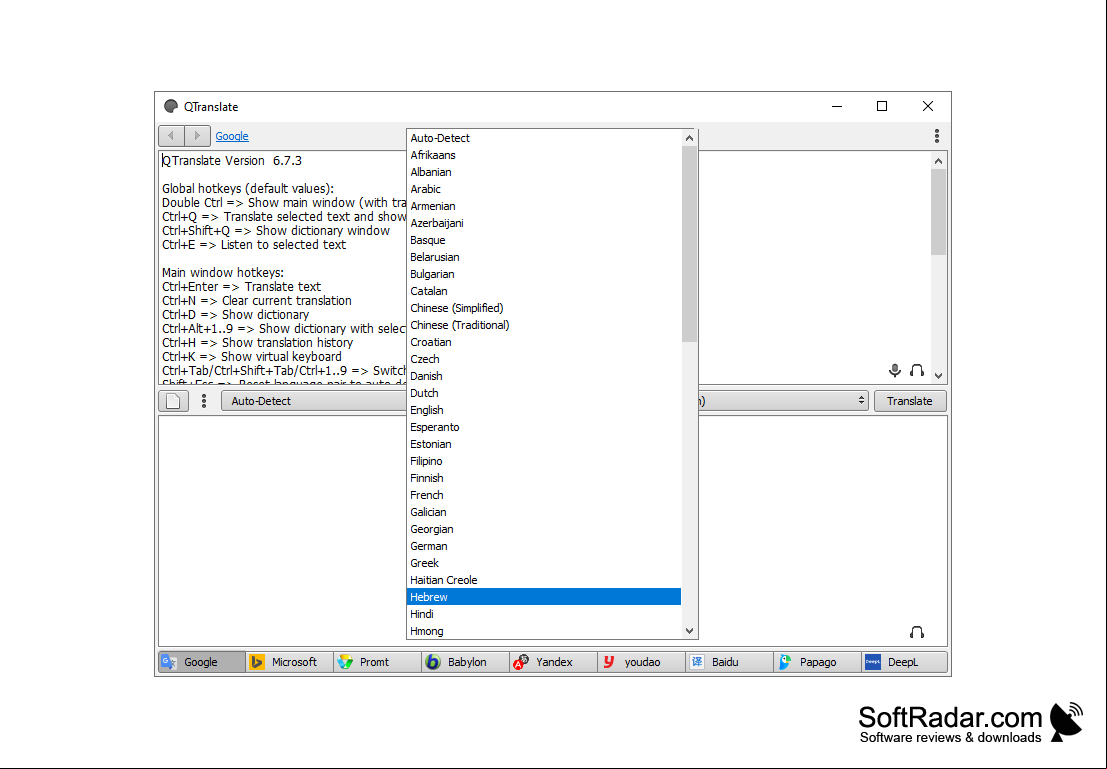Clear translation using the blank page icon
Image resolution: width=1107 pixels, height=769 pixels.
tap(174, 401)
